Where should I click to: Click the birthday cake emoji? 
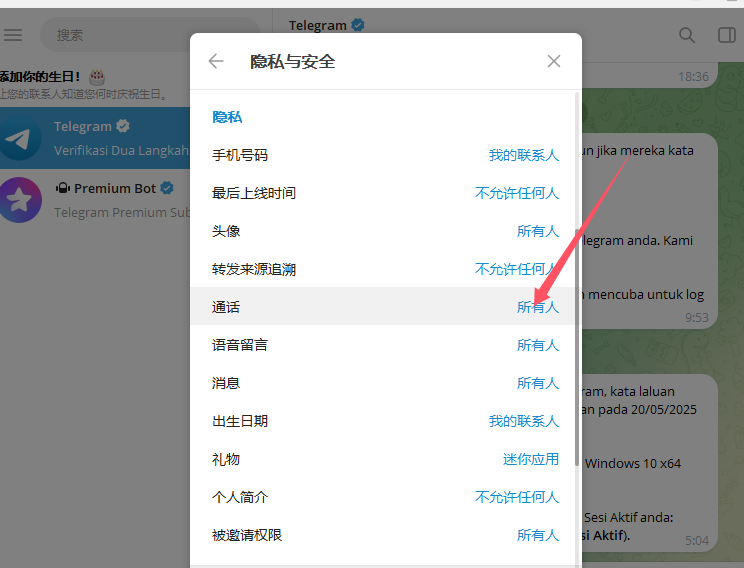[96, 76]
